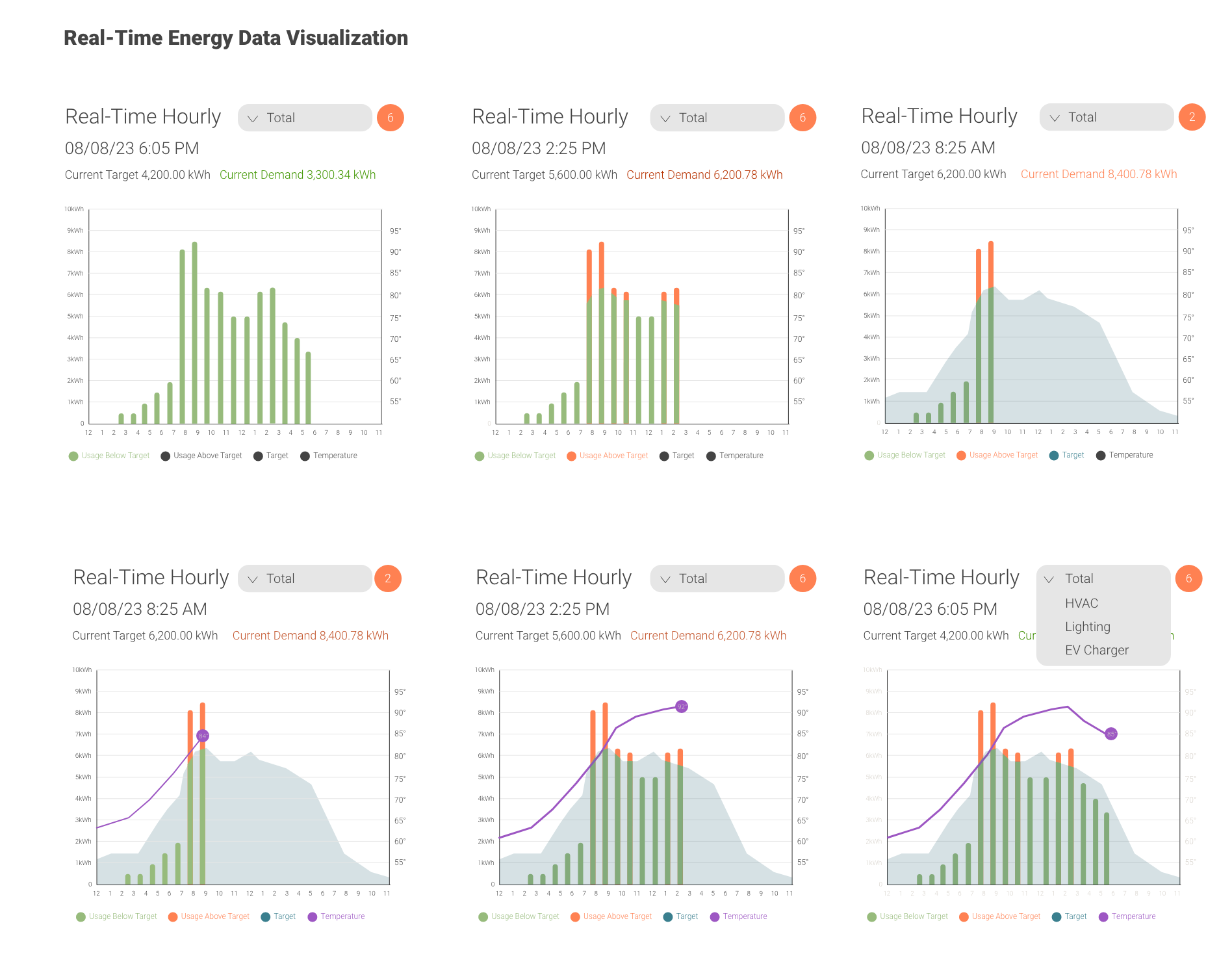1232x958 pixels.
Task: Toggle Usage Above Target legend in top-middle chart
Action: tap(607, 456)
